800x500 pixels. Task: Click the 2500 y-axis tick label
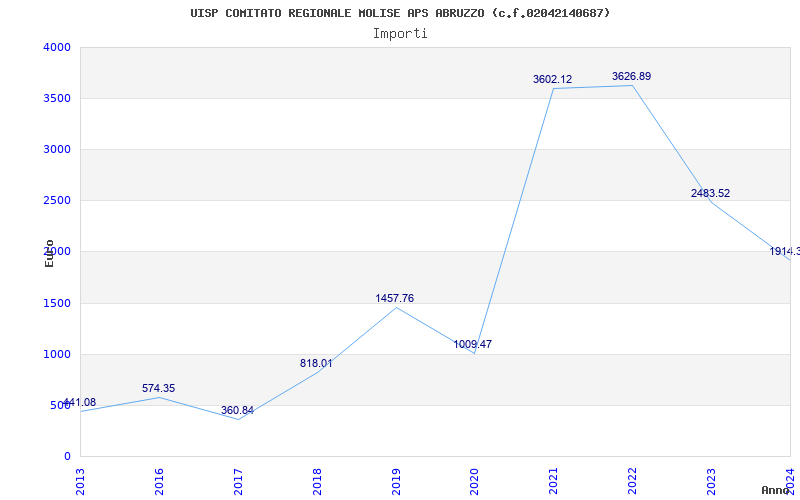(x=57, y=201)
